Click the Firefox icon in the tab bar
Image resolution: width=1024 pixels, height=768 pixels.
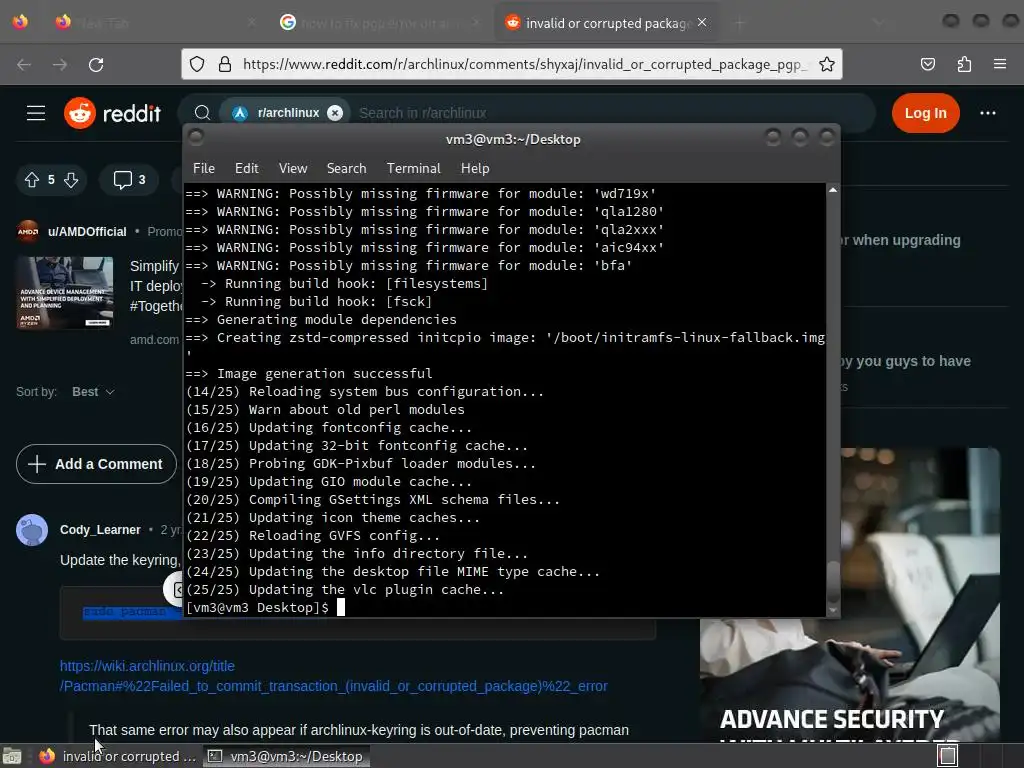pyautogui.click(x=20, y=22)
